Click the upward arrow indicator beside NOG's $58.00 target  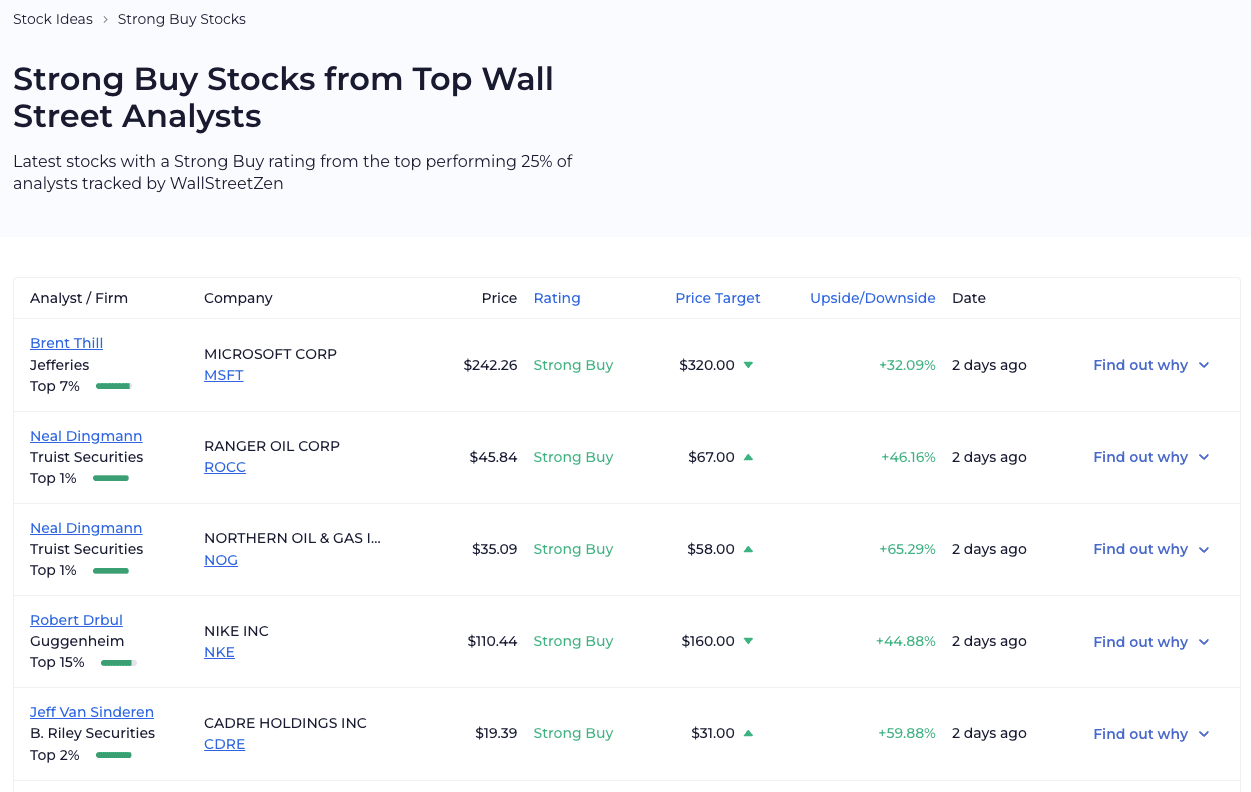(748, 549)
